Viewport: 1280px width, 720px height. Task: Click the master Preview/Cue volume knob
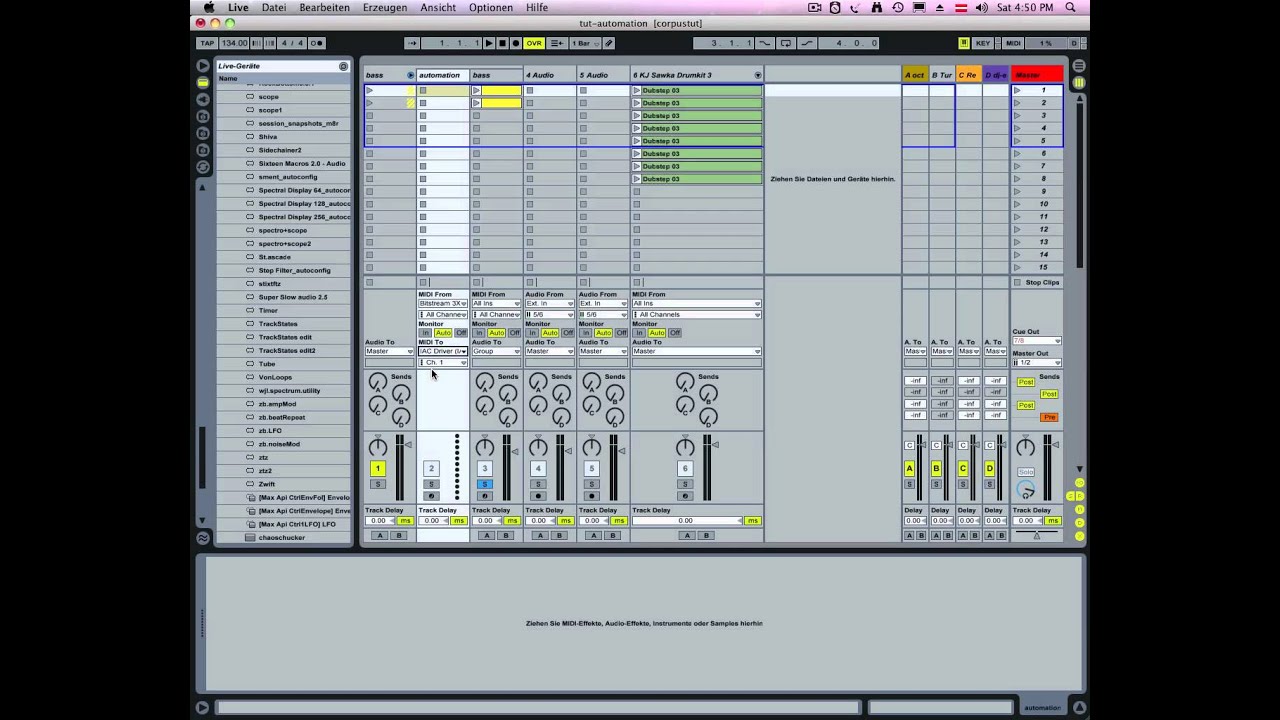click(x=1026, y=489)
